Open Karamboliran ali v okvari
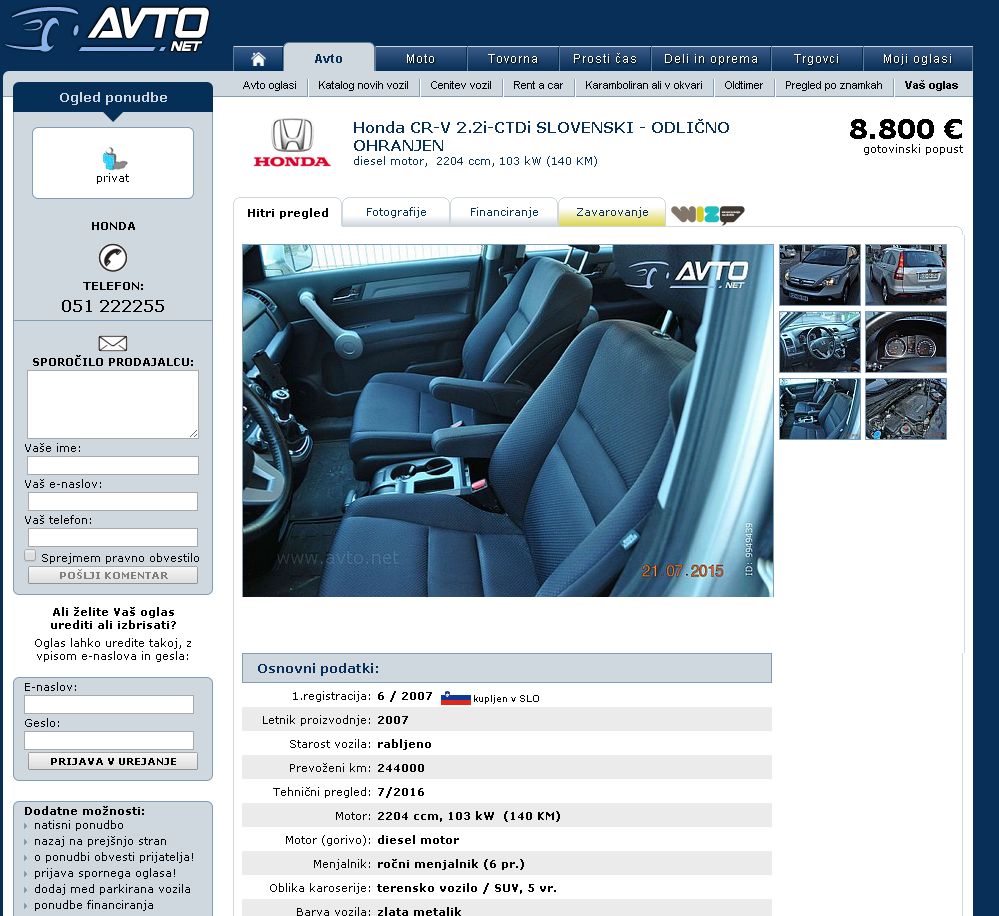This screenshot has width=999, height=916. (643, 85)
